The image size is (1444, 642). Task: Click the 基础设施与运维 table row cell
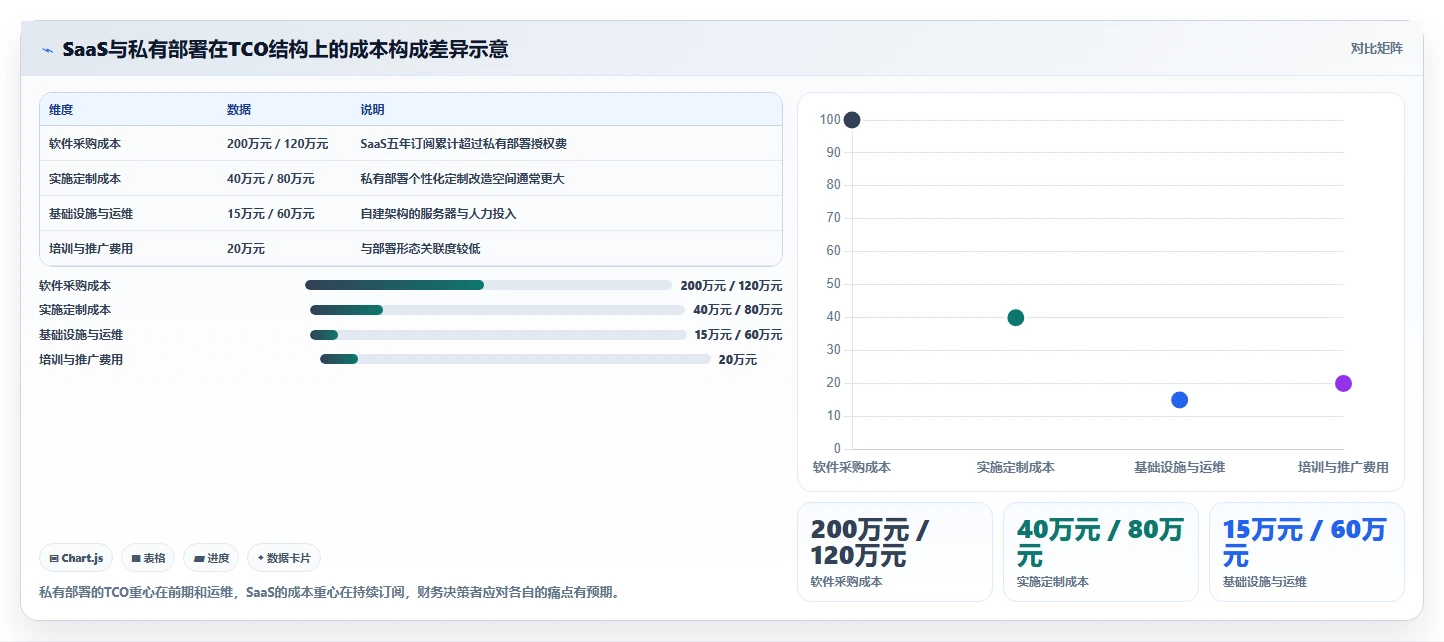click(91, 214)
